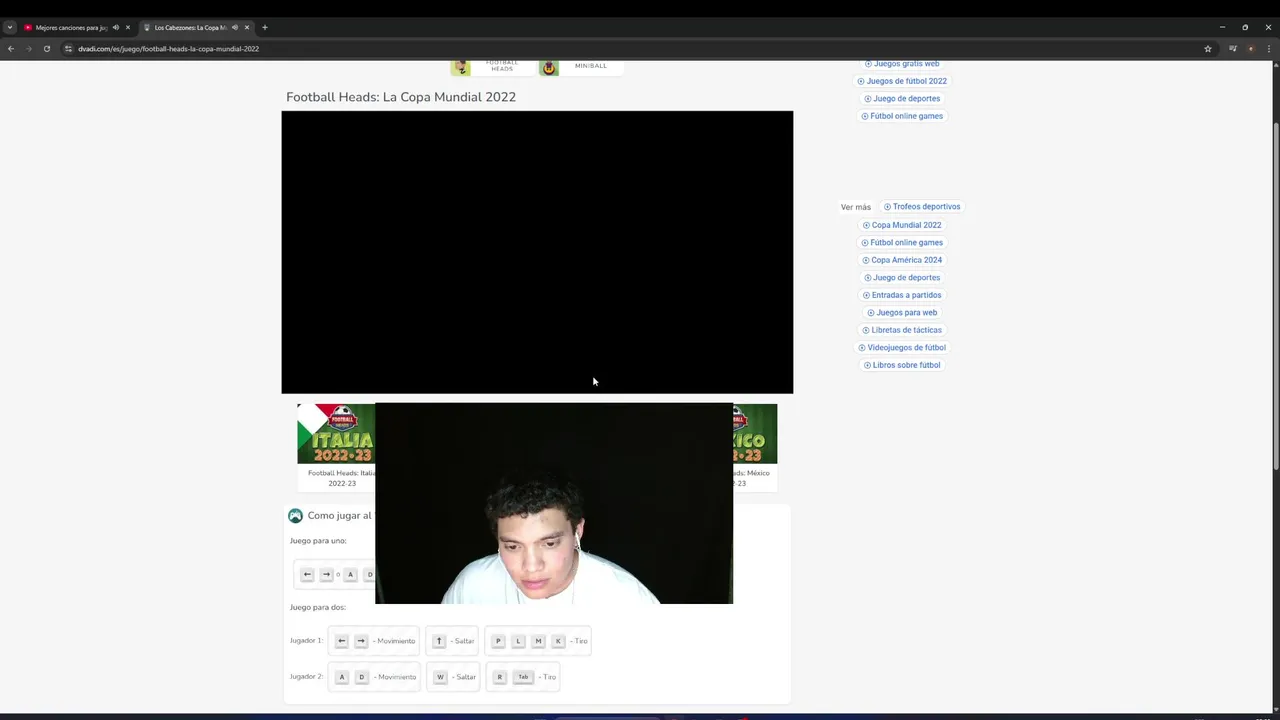Open Copa Mundial 2022 link

(902, 225)
